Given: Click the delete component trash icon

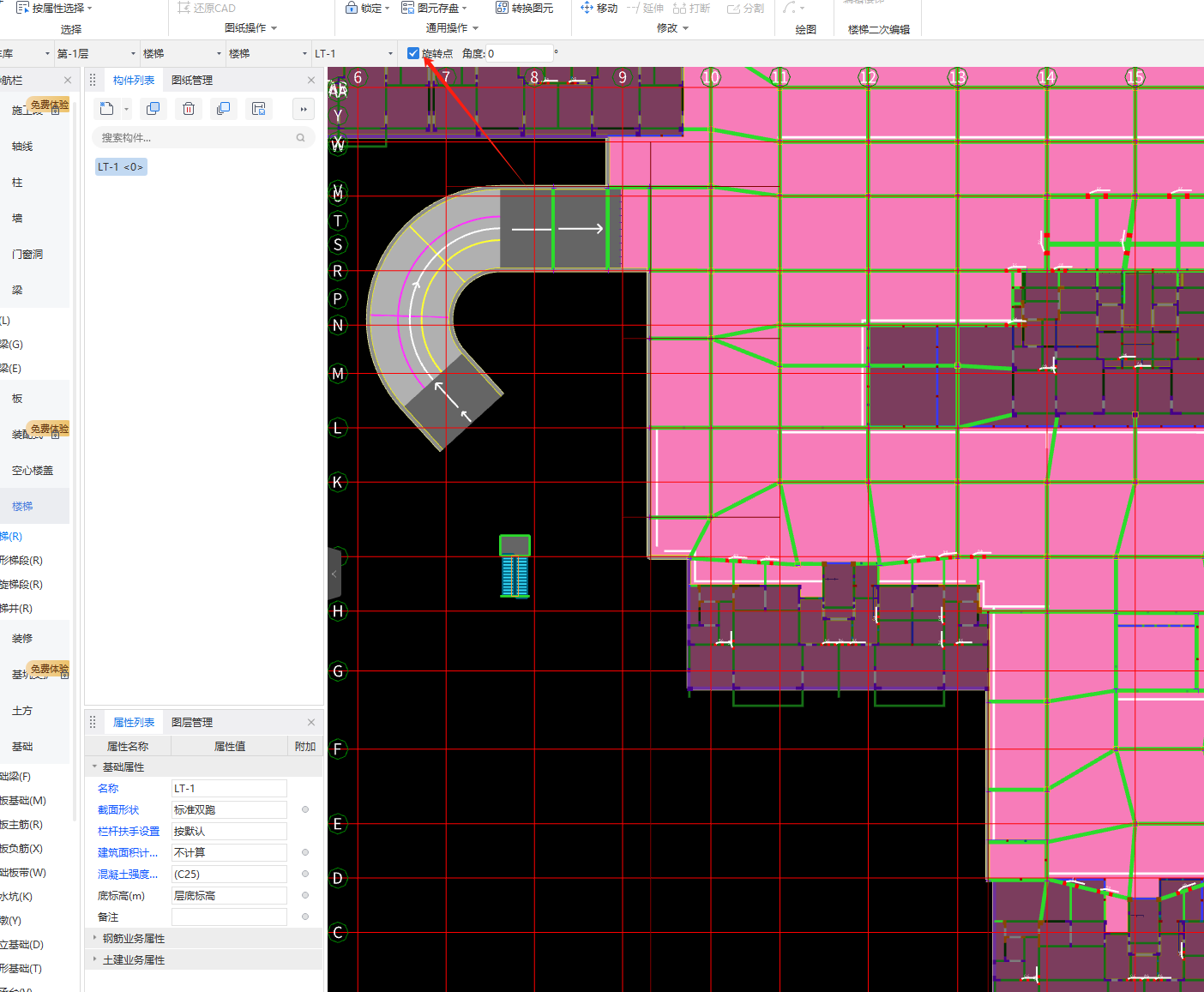Looking at the screenshot, I should [x=189, y=109].
